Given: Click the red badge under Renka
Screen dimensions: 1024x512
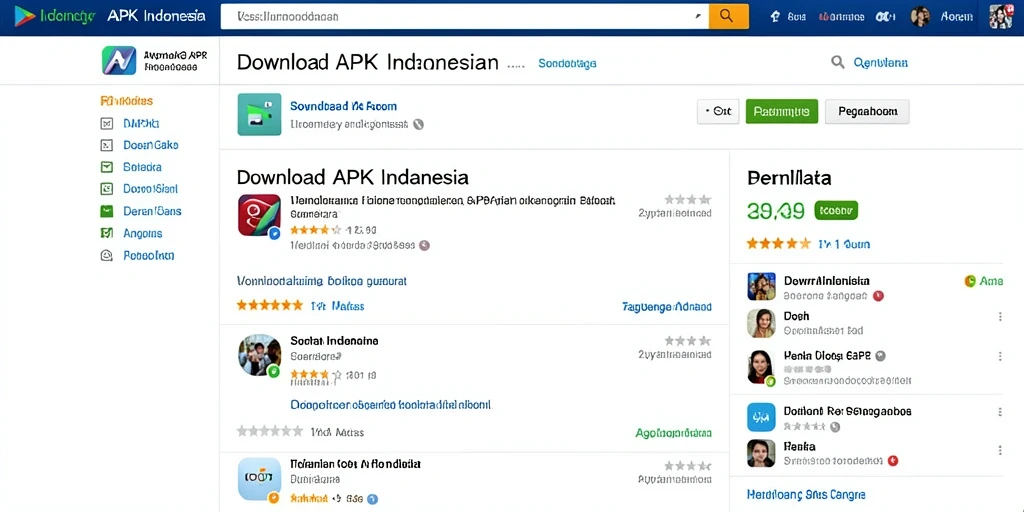Looking at the screenshot, I should 893,461.
